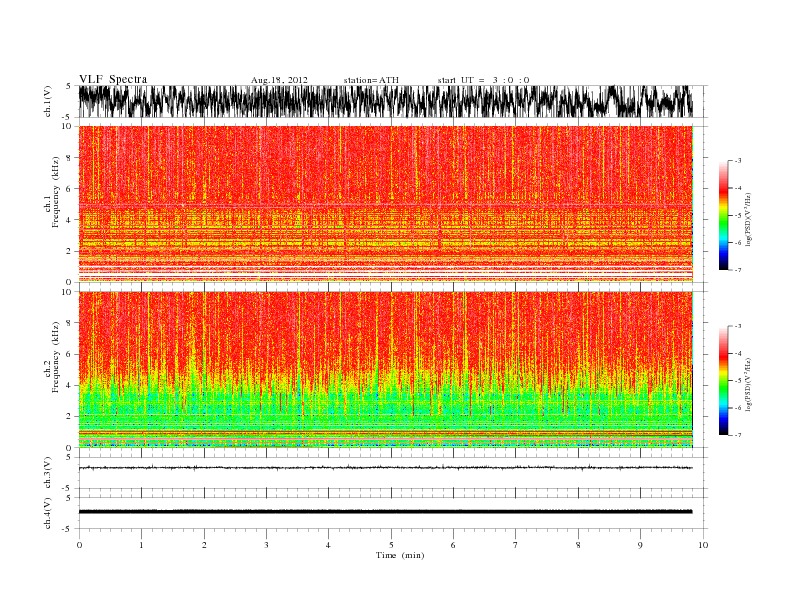Click the "log(PSD)(V²/Hz)" label beside ch.2 color scale
The height and width of the screenshot is (612, 792).
[x=749, y=384]
